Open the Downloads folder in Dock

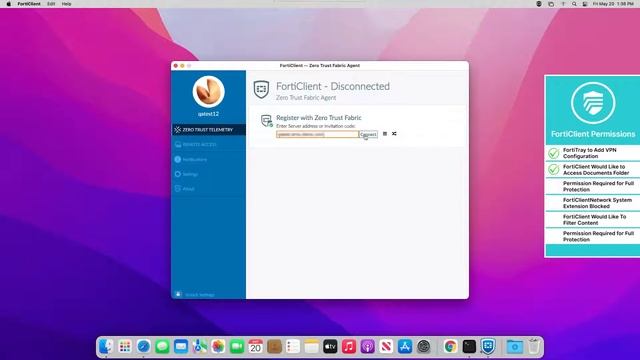point(515,347)
